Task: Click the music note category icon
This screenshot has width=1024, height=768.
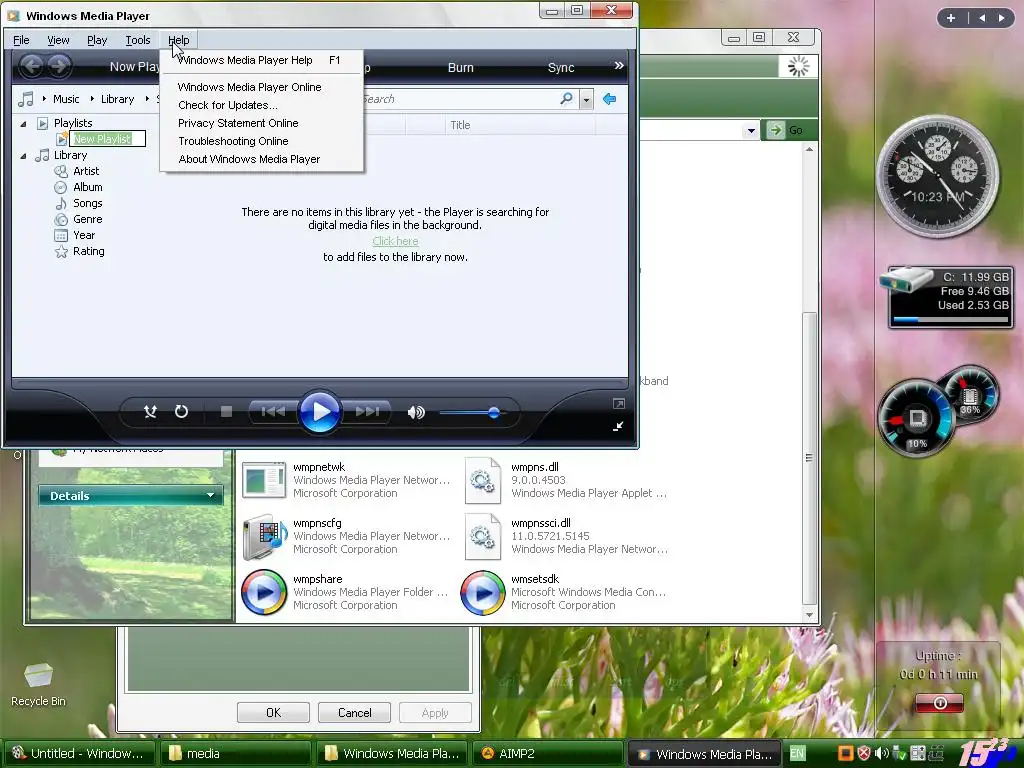Action: [25, 99]
